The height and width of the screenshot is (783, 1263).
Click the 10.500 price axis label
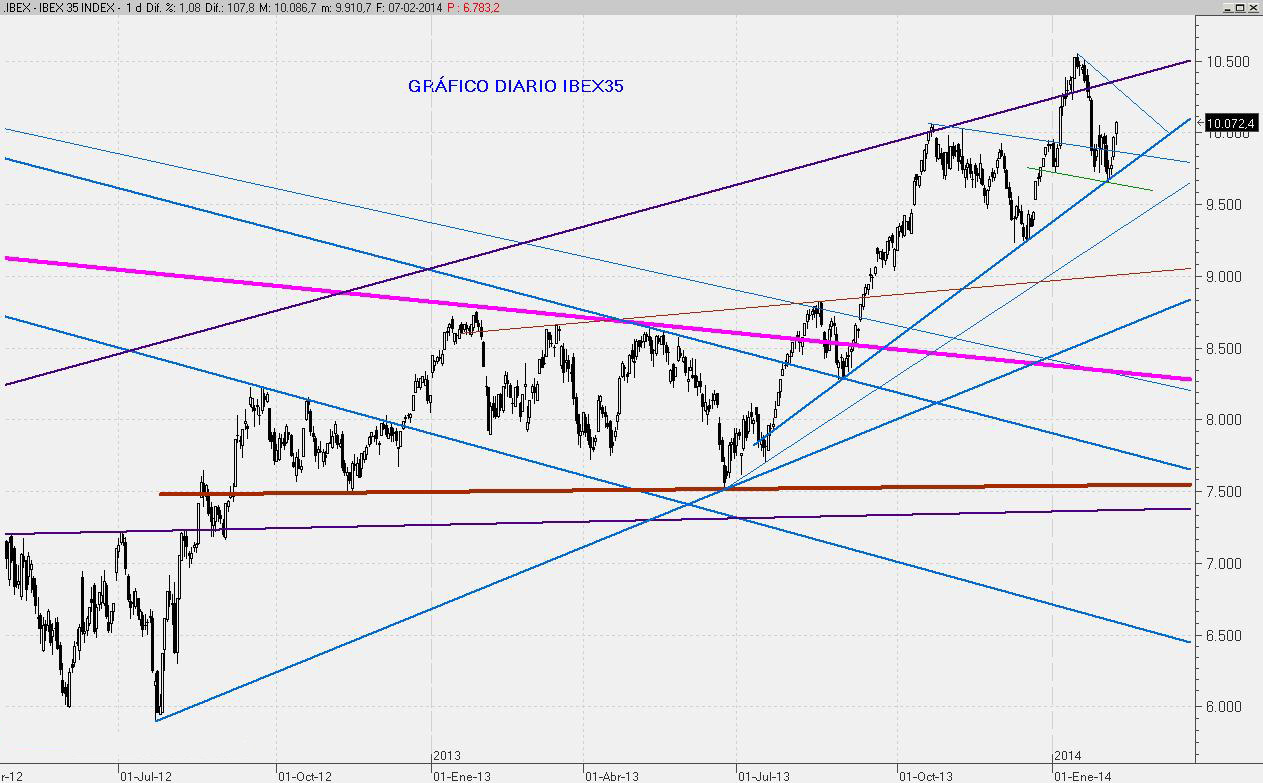[x=1227, y=61]
